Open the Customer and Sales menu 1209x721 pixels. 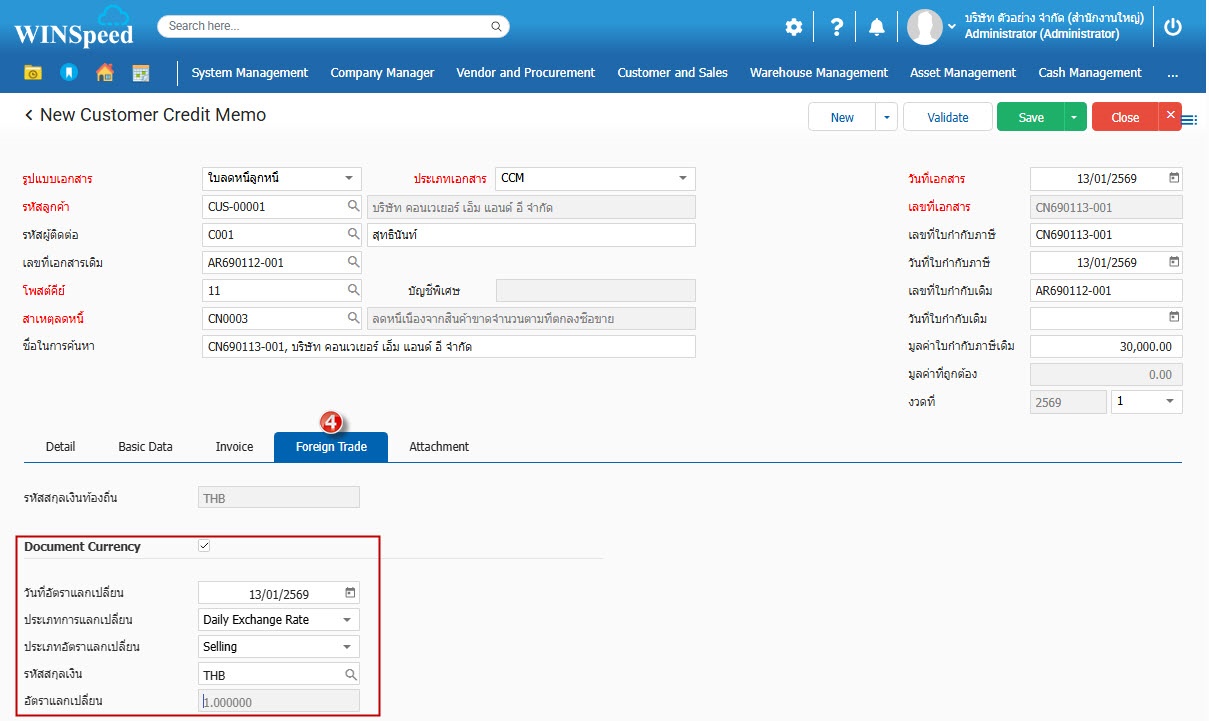coord(672,73)
